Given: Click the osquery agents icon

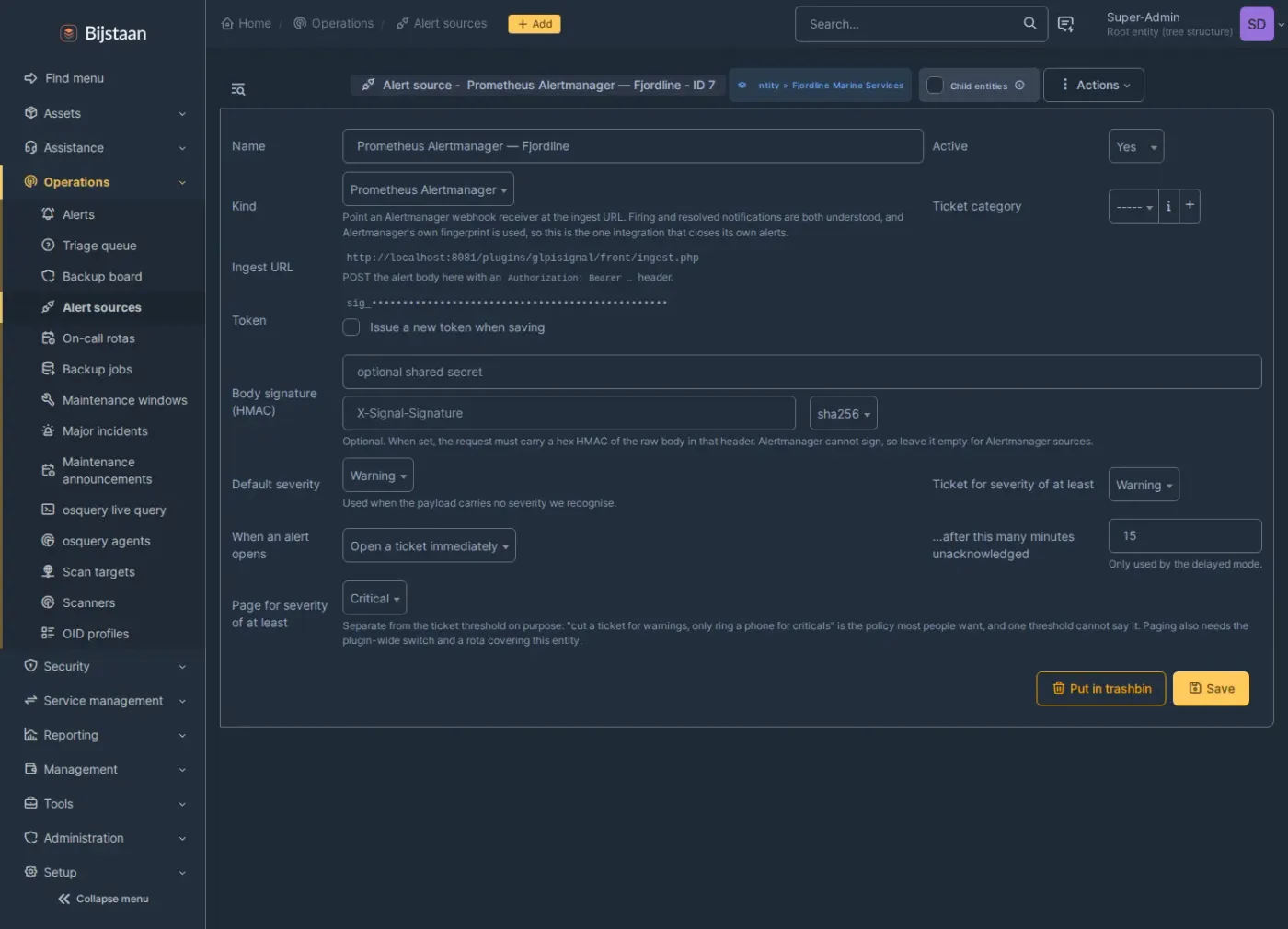Looking at the screenshot, I should point(48,541).
